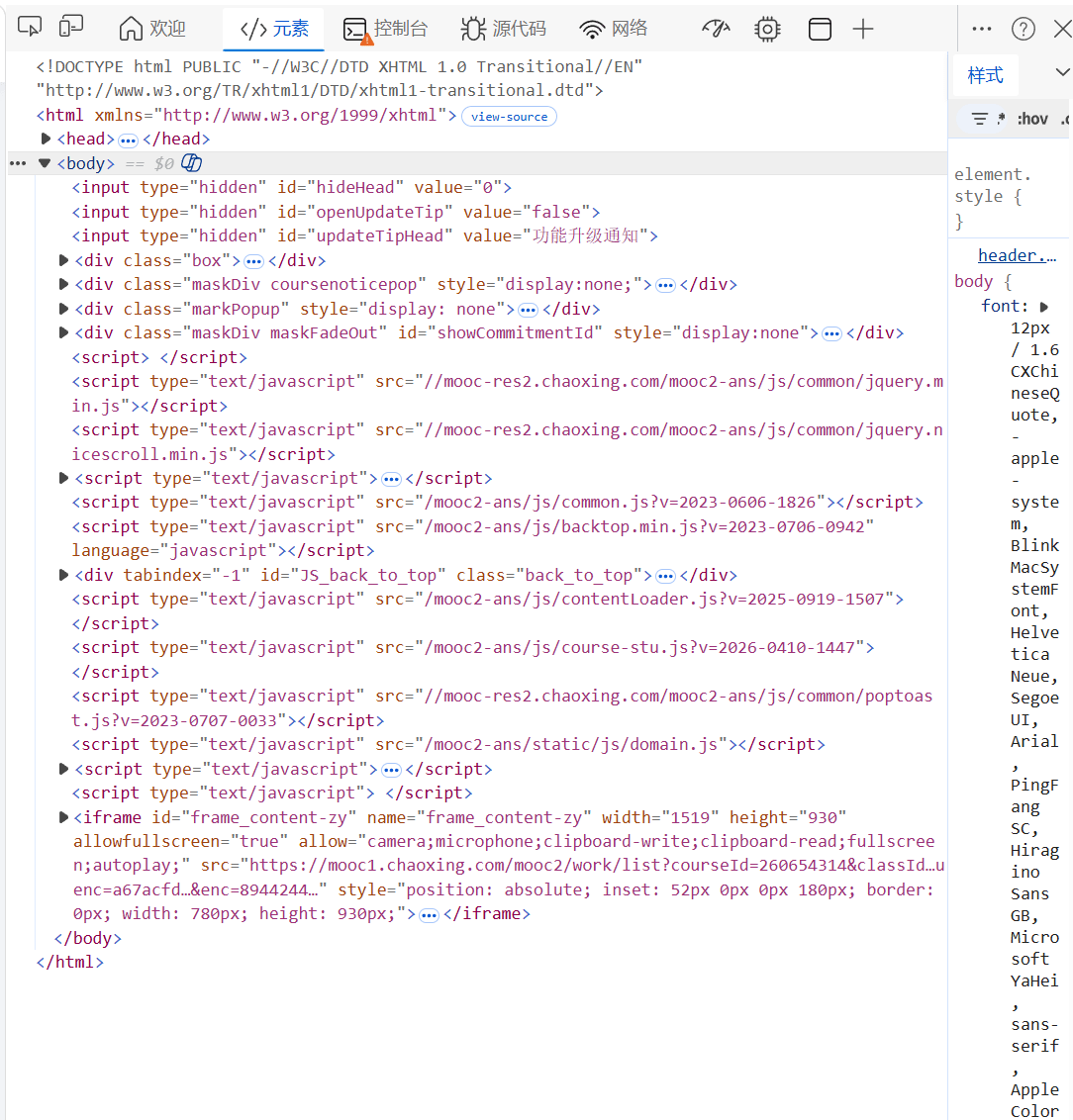Select the input row with id openUpdateTip

click(x=336, y=212)
